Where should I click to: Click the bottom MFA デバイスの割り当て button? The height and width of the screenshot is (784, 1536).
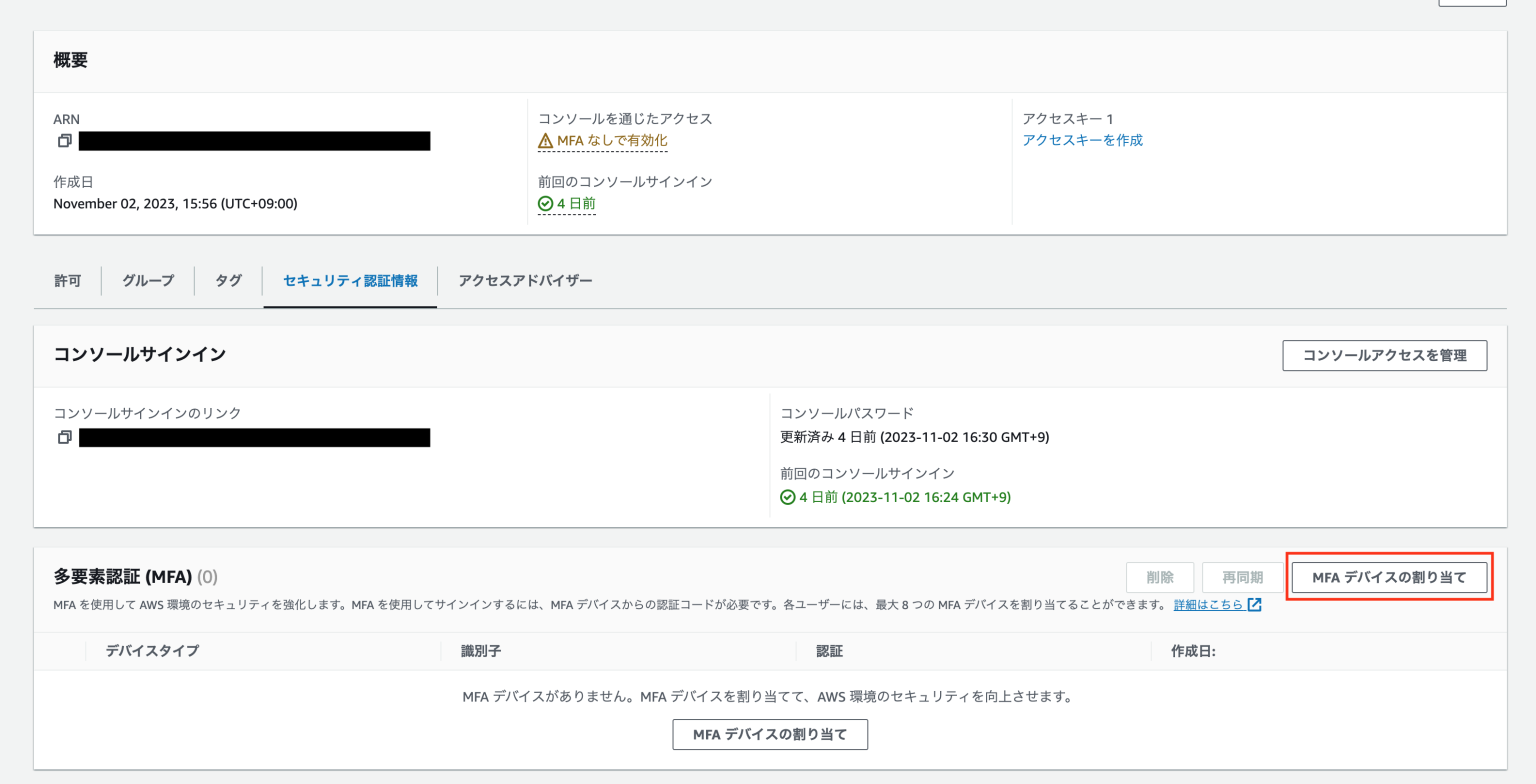pyautogui.click(x=770, y=734)
